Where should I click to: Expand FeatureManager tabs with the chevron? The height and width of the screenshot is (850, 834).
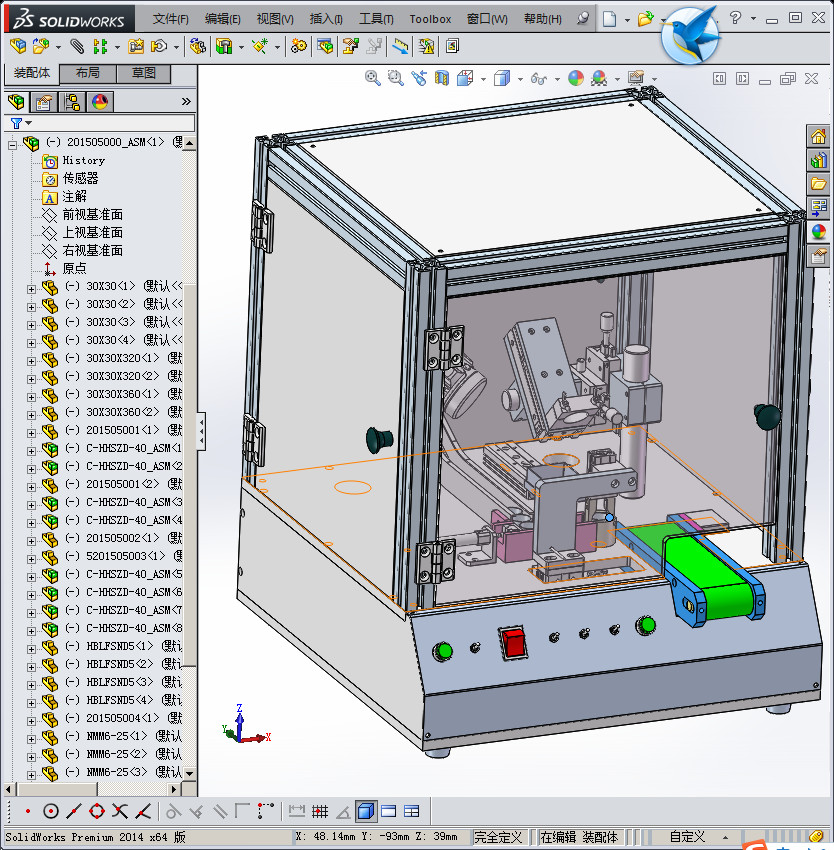click(186, 101)
